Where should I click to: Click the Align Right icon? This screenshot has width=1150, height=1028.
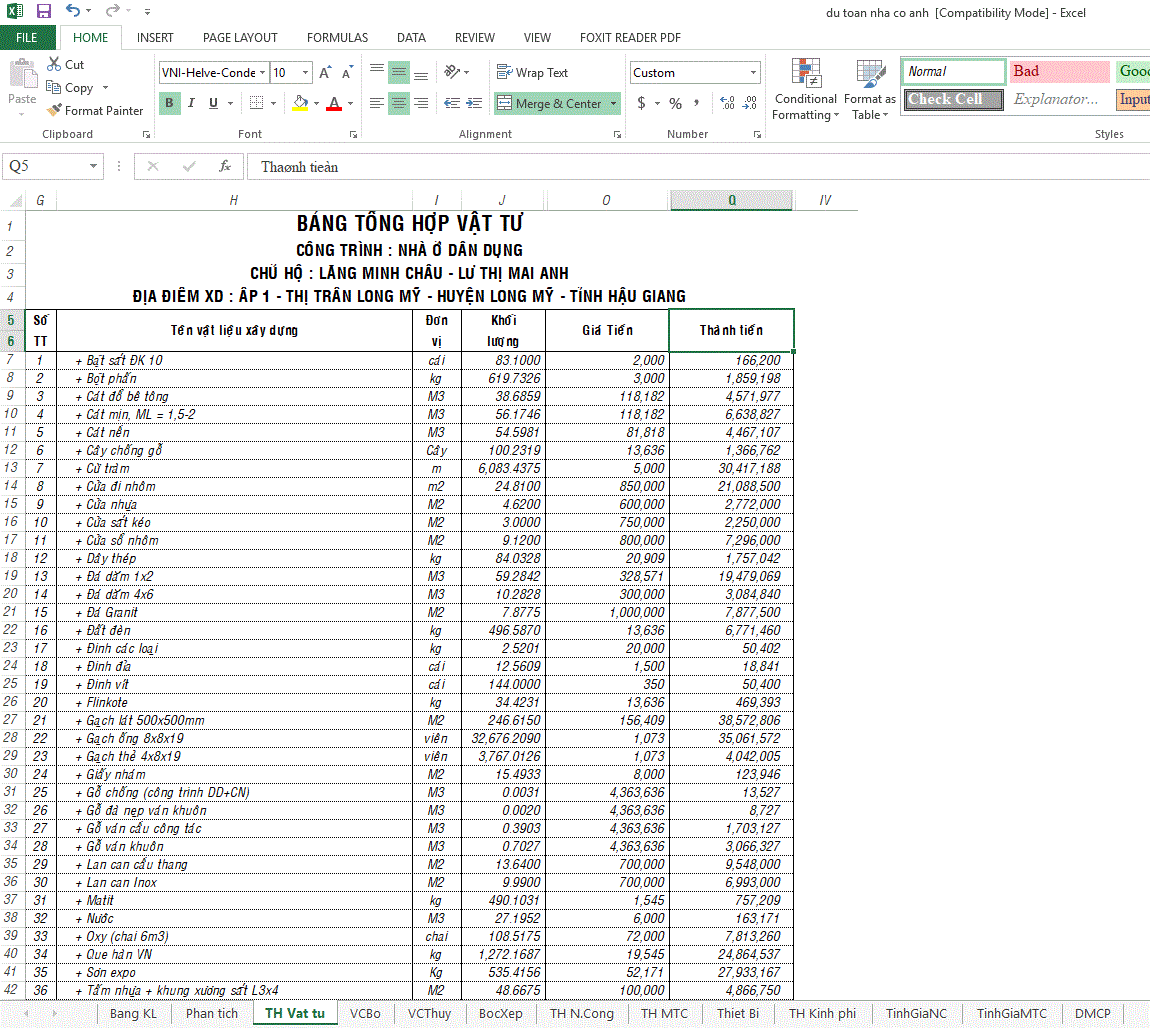tap(421, 103)
